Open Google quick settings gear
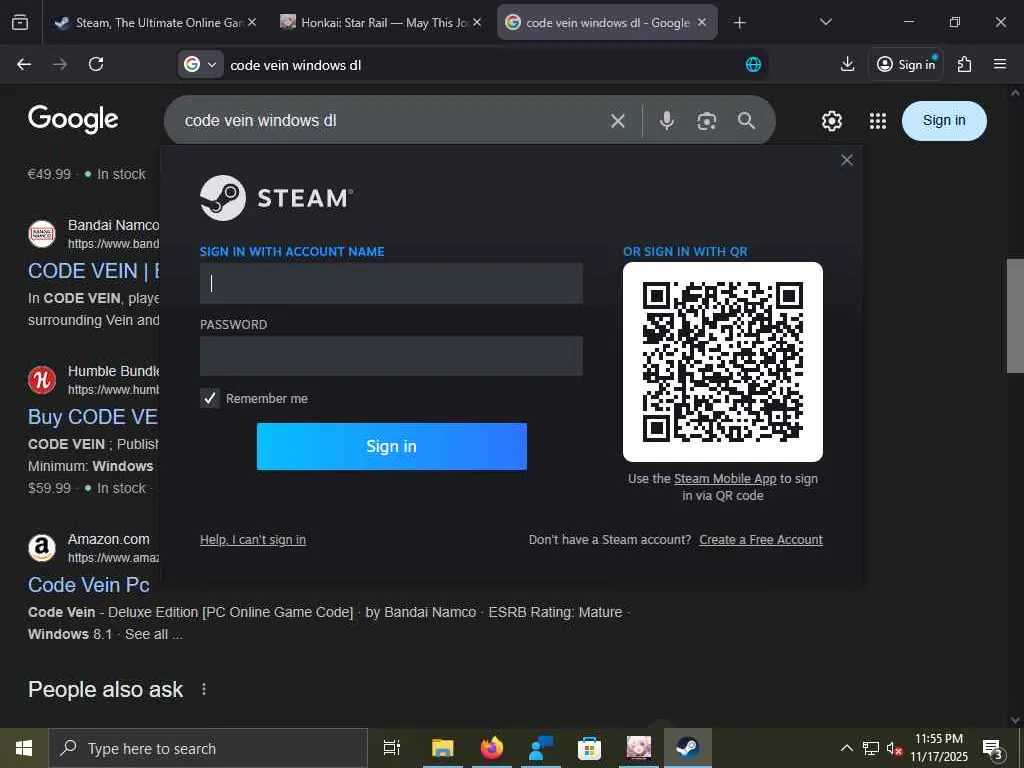Screen dimensions: 1024x768 tap(831, 121)
